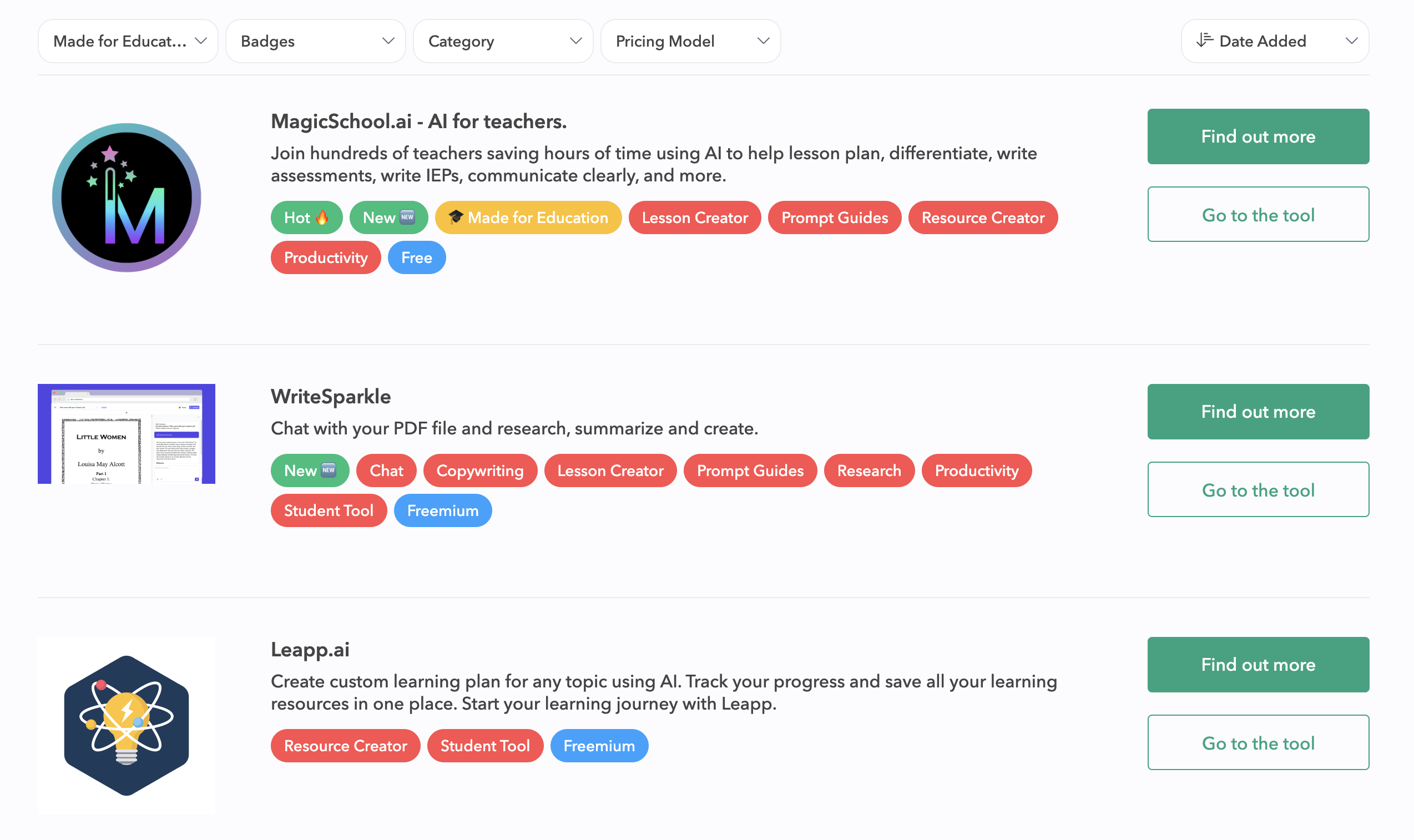The image size is (1414, 840).
Task: Click Find out more for MagicSchool.ai
Action: pyautogui.click(x=1258, y=136)
